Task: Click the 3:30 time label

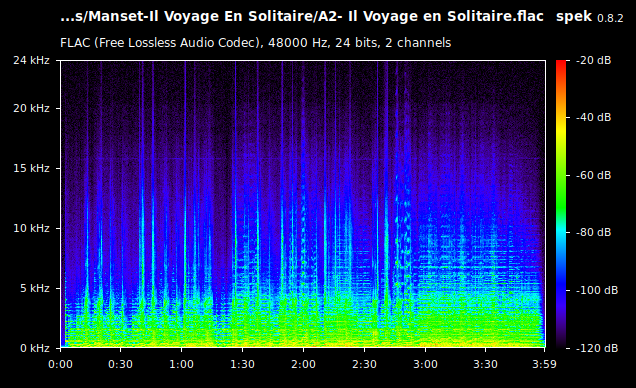Action: pyautogui.click(x=486, y=364)
